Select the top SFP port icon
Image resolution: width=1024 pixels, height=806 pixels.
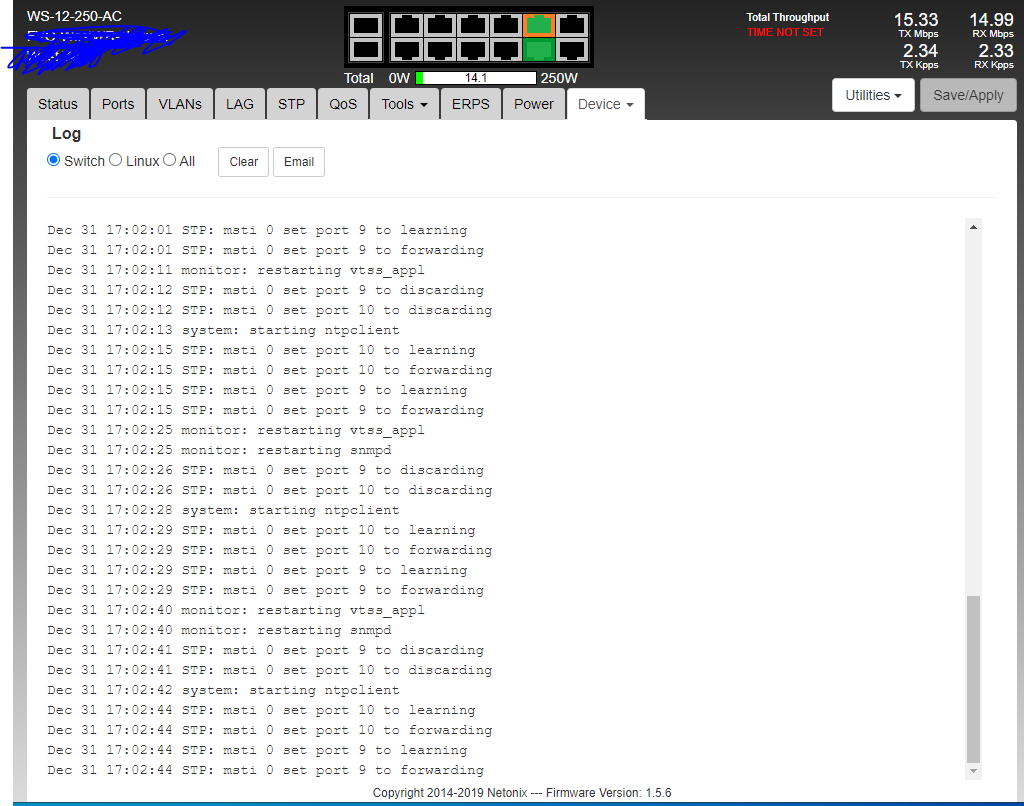(367, 26)
